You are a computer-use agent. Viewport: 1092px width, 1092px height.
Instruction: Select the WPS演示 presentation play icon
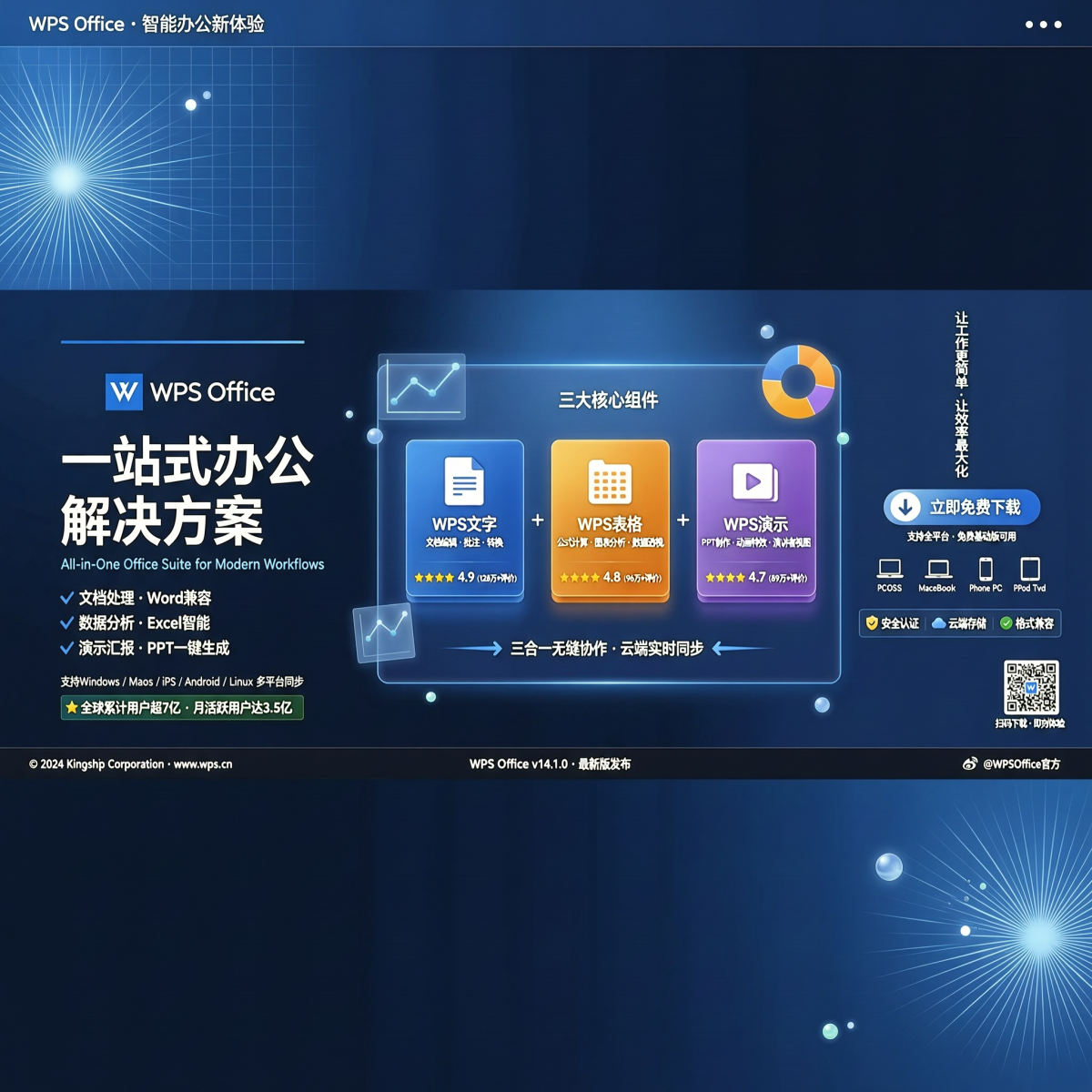pos(755,481)
